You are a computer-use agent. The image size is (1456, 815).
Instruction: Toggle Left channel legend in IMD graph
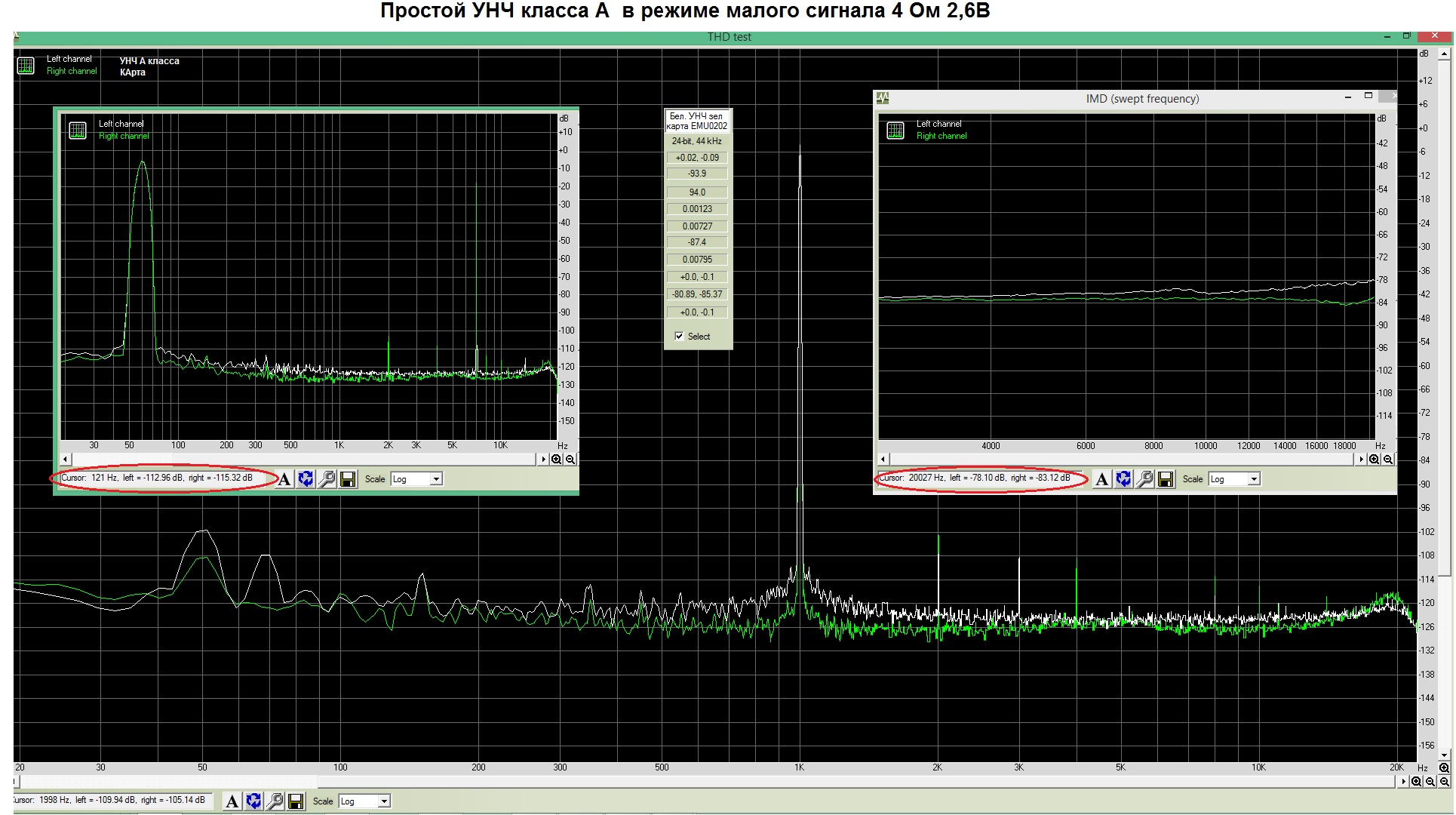tap(938, 124)
